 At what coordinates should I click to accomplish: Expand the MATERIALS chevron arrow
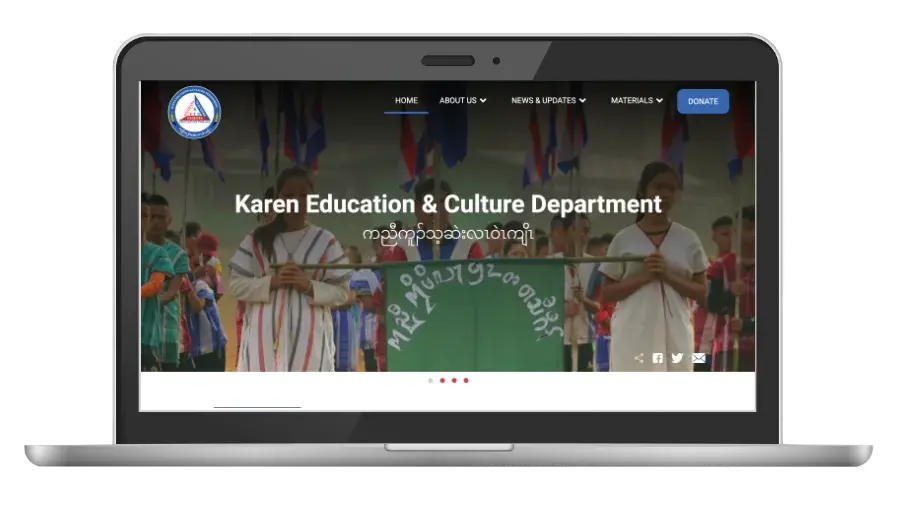[x=660, y=100]
